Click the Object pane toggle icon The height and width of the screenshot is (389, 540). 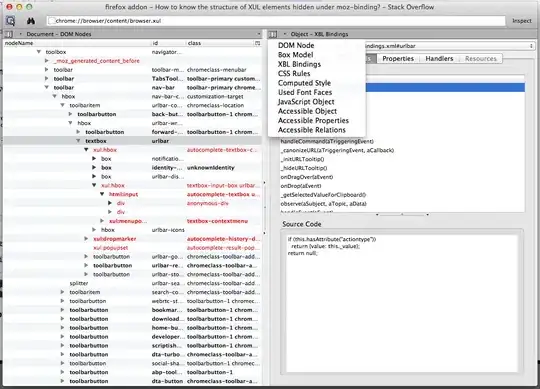coord(272,34)
